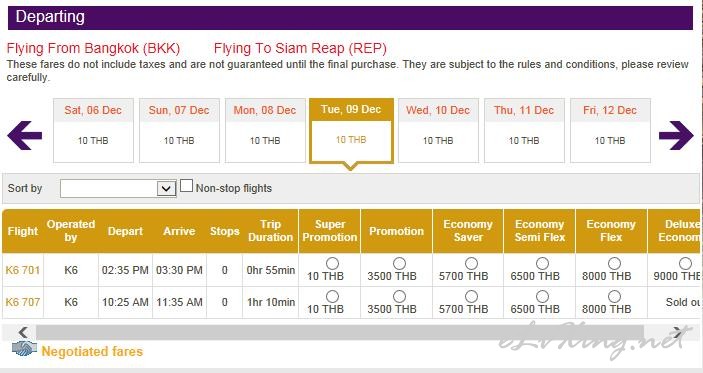This screenshot has height=373, width=703.
Task: Select the Sat, 06 Dec date tab
Action: 93,130
